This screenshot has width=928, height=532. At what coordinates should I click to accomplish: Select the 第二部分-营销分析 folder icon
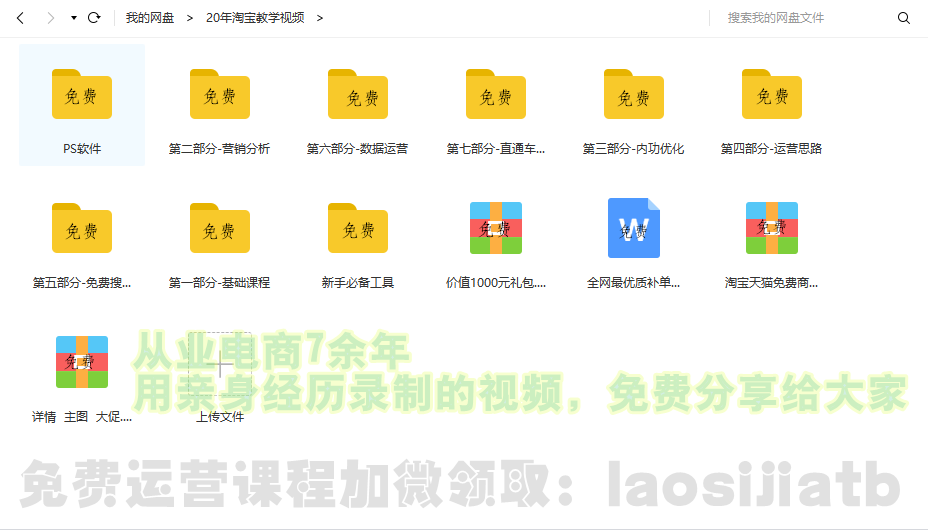tap(220, 94)
